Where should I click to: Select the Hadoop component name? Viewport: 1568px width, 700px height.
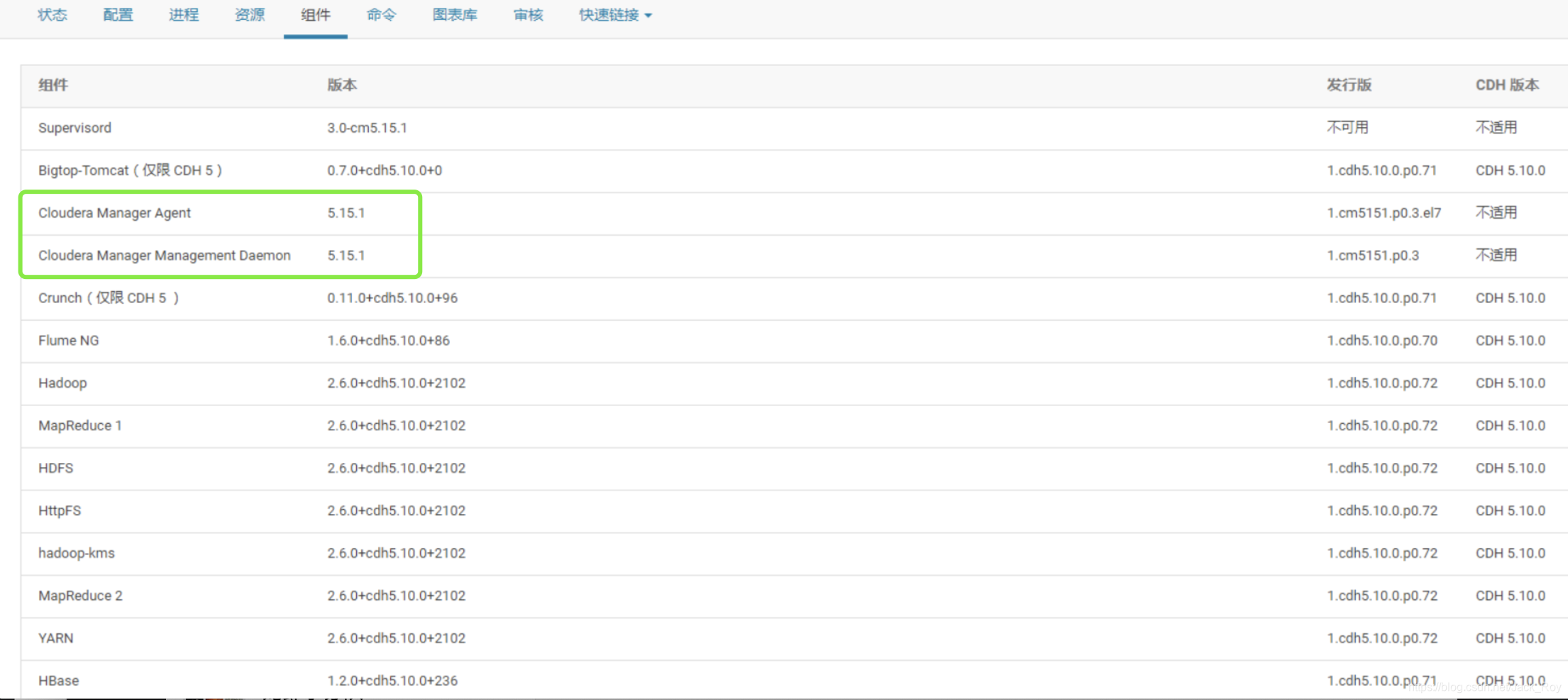(x=62, y=383)
